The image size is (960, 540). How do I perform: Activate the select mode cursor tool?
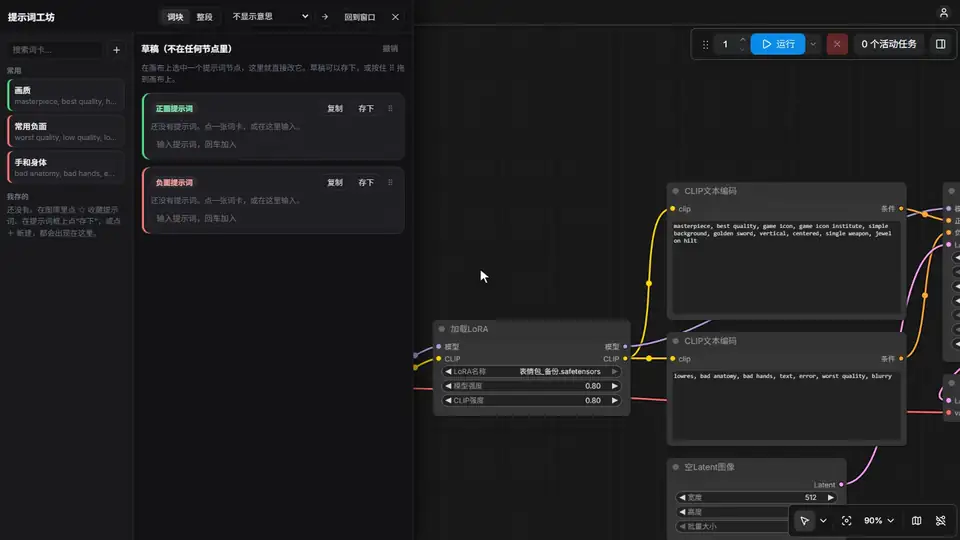tap(804, 521)
